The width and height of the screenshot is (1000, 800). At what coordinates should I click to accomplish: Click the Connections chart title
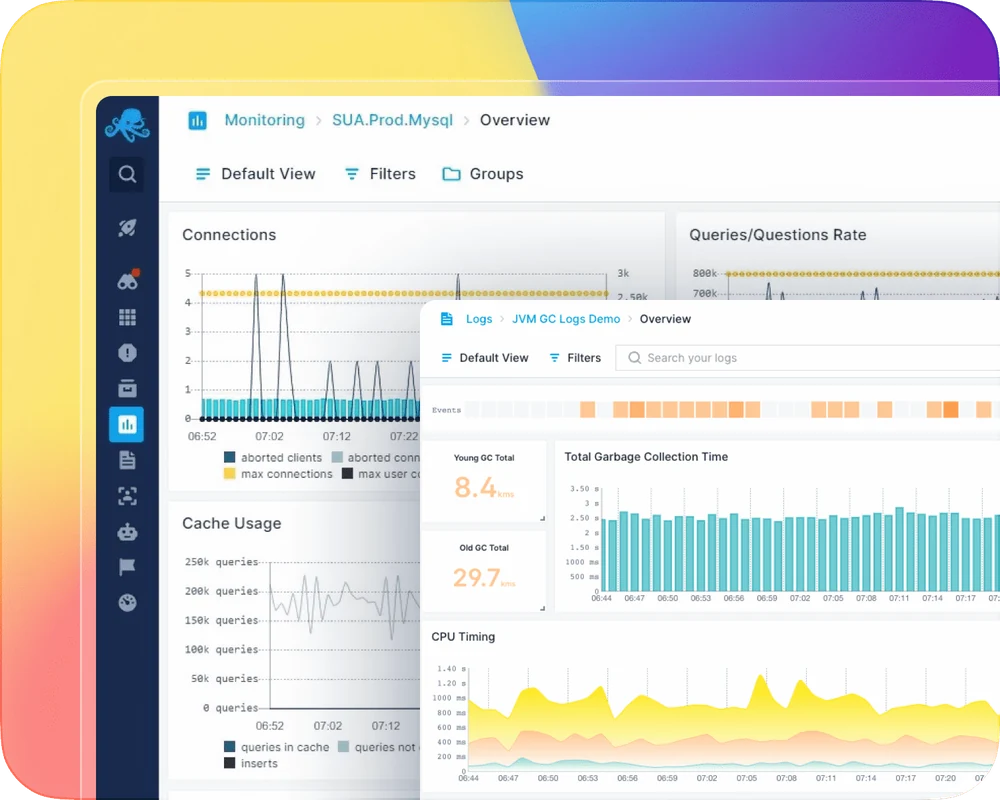click(229, 235)
